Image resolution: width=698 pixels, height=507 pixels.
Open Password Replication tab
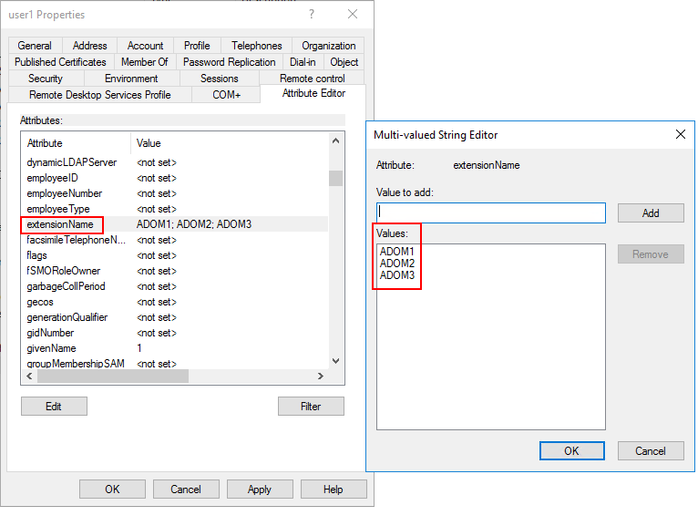coord(229,62)
